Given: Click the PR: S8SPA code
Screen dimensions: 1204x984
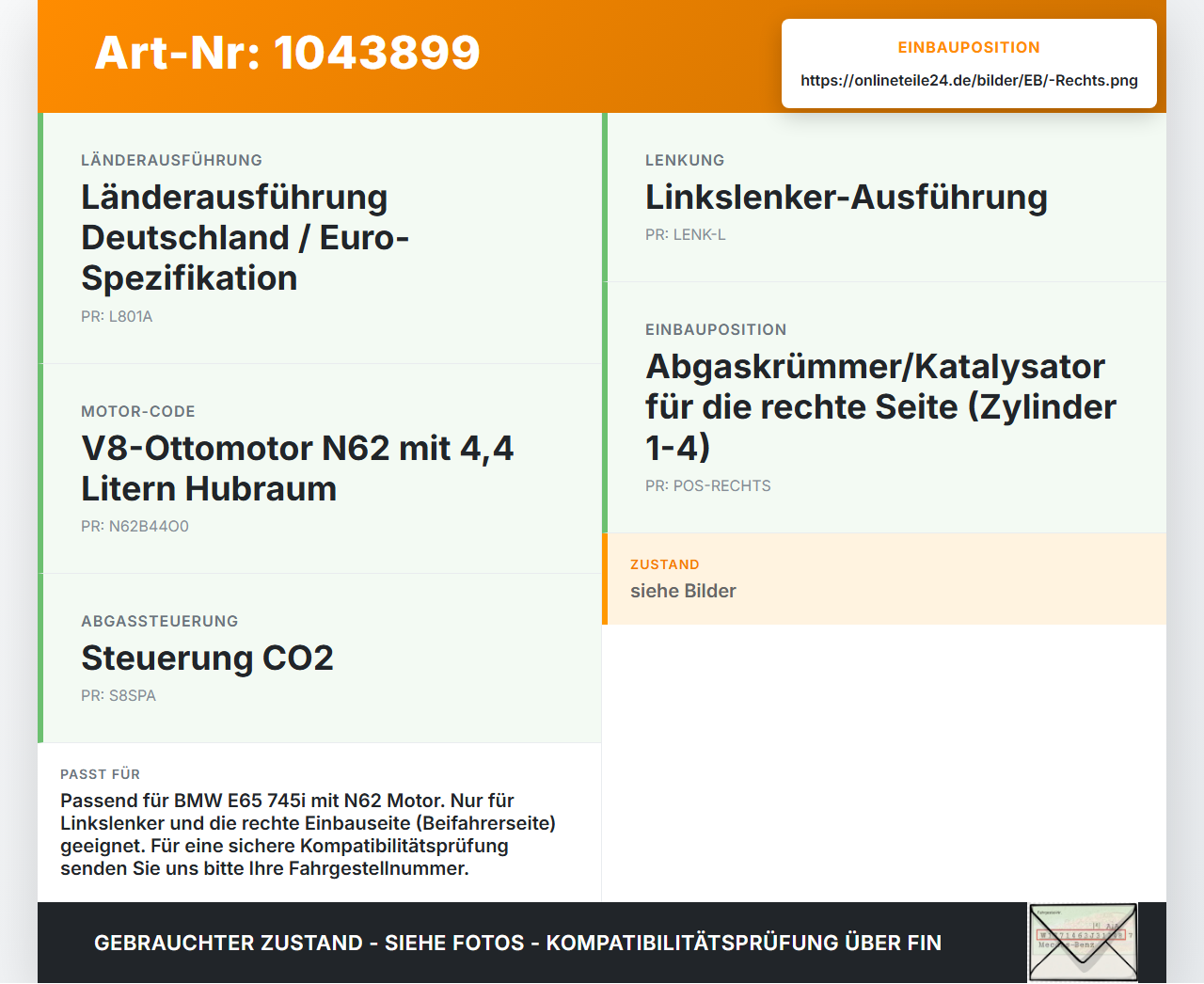Looking at the screenshot, I should [119, 695].
